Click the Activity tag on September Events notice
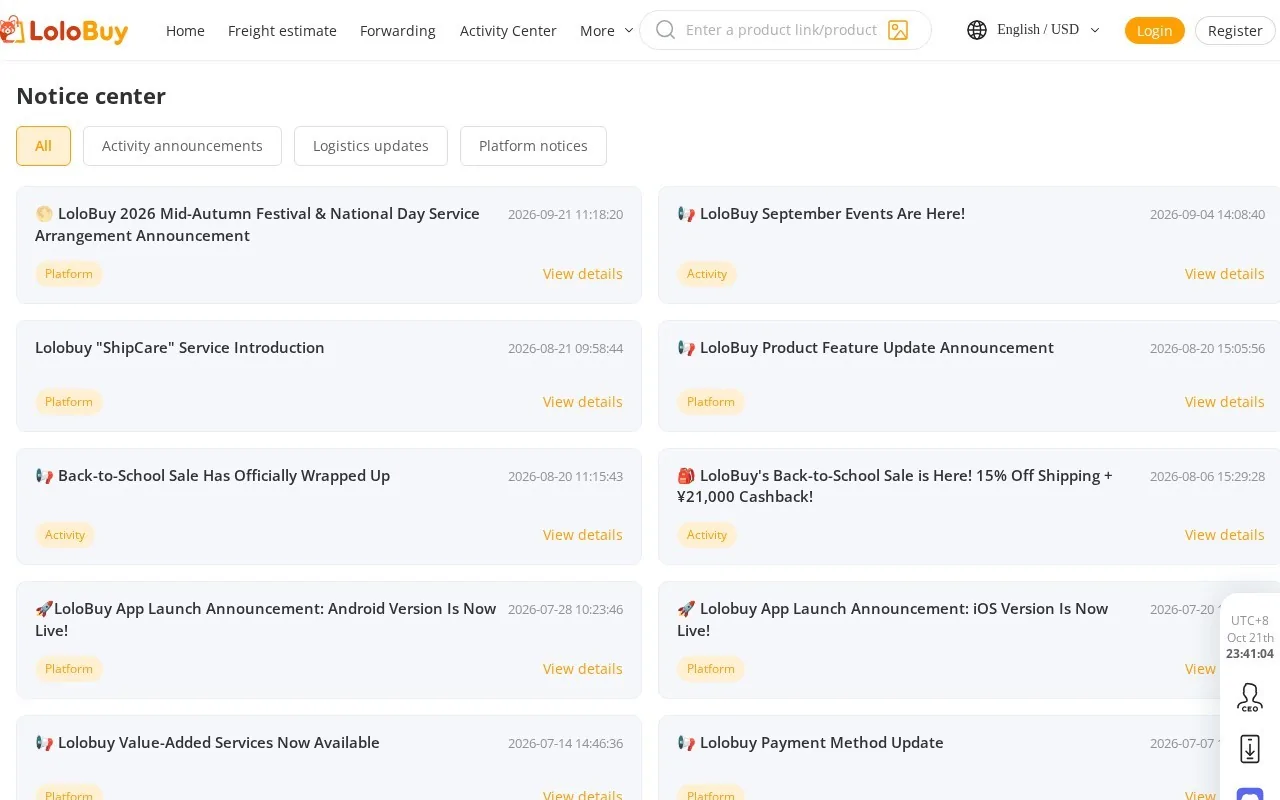Viewport: 1280px width, 800px height. pos(707,274)
